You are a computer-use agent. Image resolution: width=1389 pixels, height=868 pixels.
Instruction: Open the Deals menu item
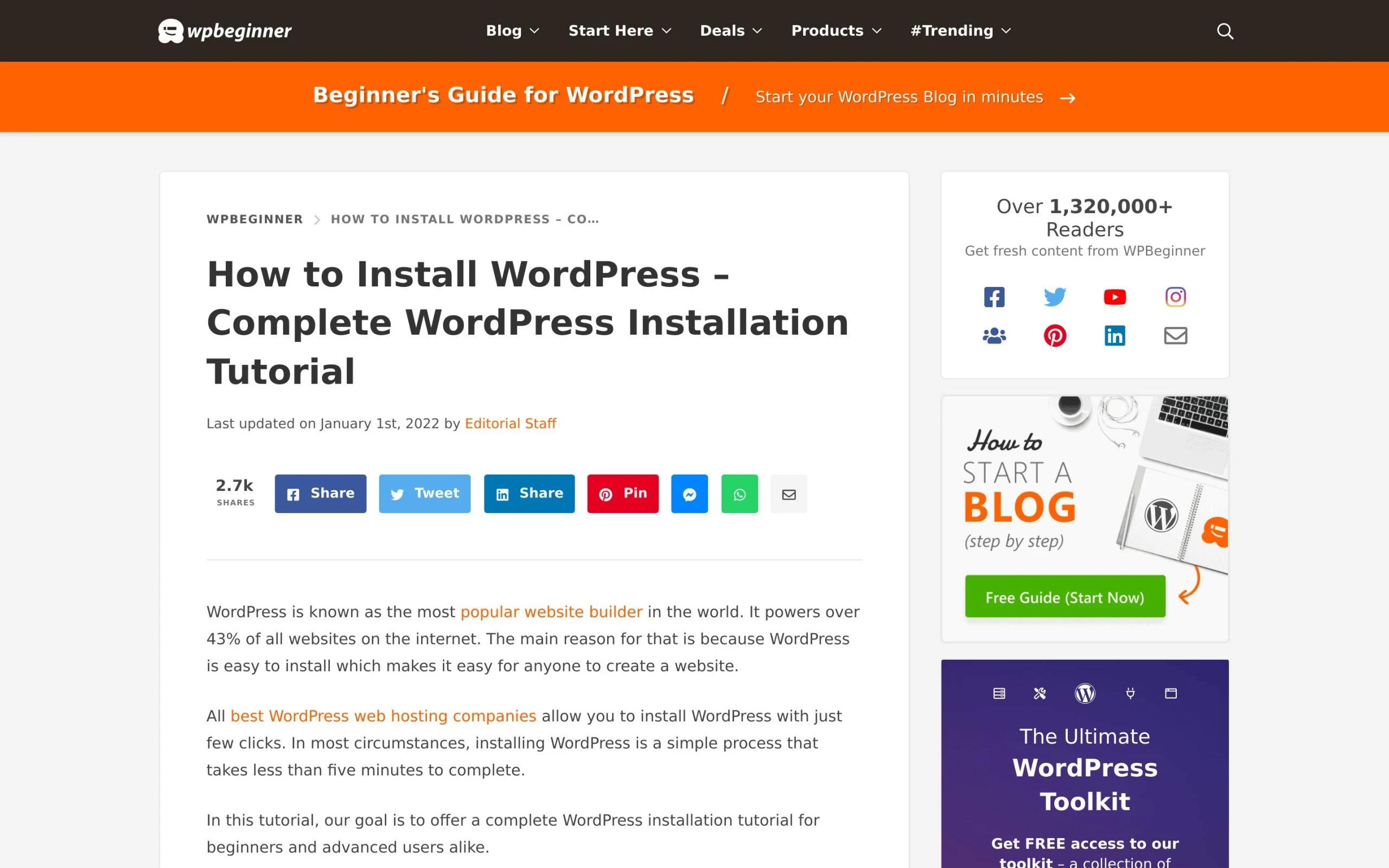click(x=731, y=31)
